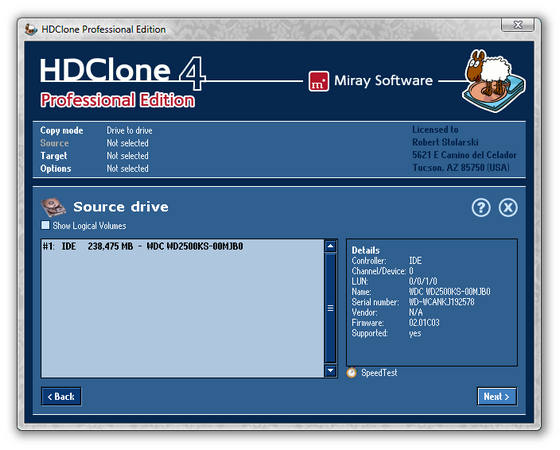Start the SpeedTest link

(379, 373)
